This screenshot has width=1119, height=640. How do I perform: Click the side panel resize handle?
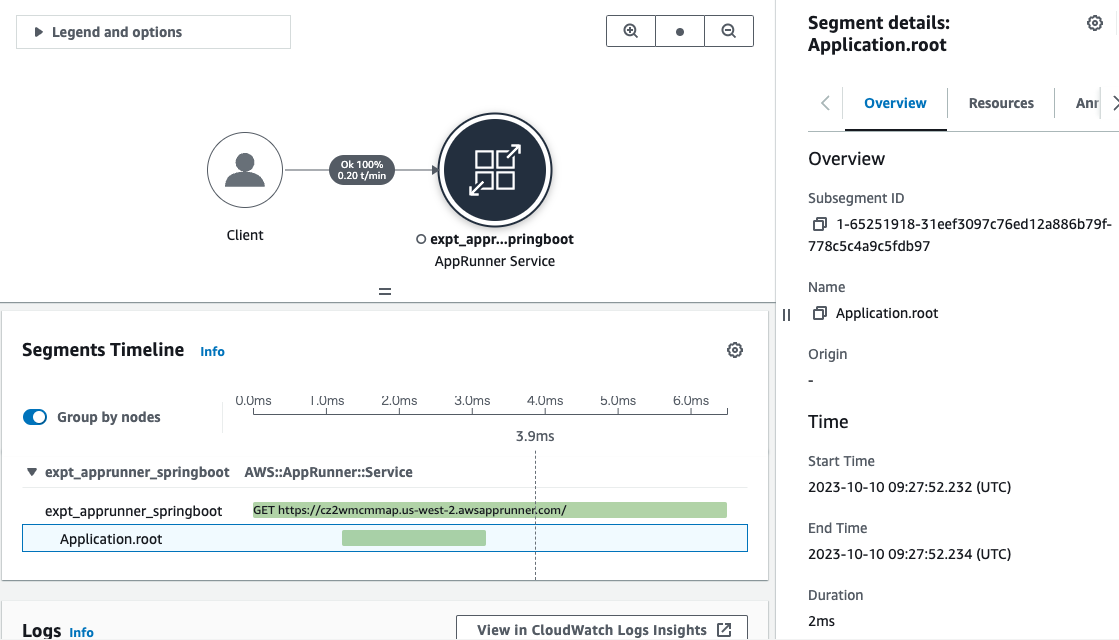(786, 315)
